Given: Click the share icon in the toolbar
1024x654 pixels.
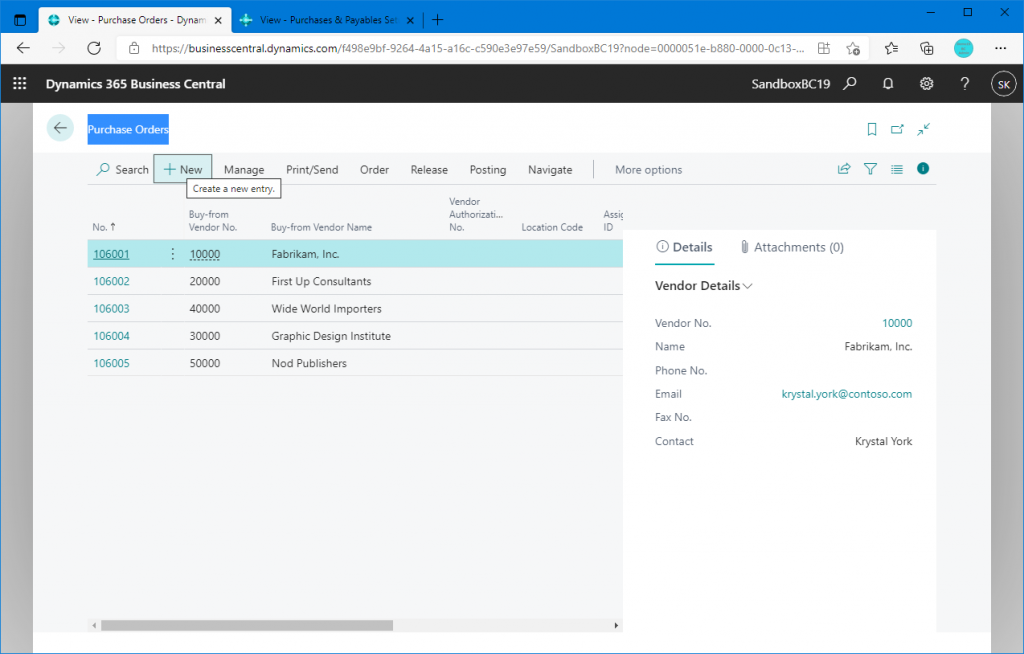Looking at the screenshot, I should pyautogui.click(x=844, y=169).
